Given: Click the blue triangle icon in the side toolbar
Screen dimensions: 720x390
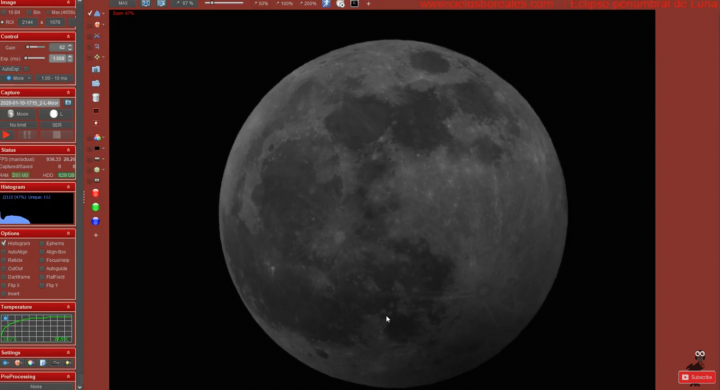Looking at the screenshot, I should coord(97,13).
